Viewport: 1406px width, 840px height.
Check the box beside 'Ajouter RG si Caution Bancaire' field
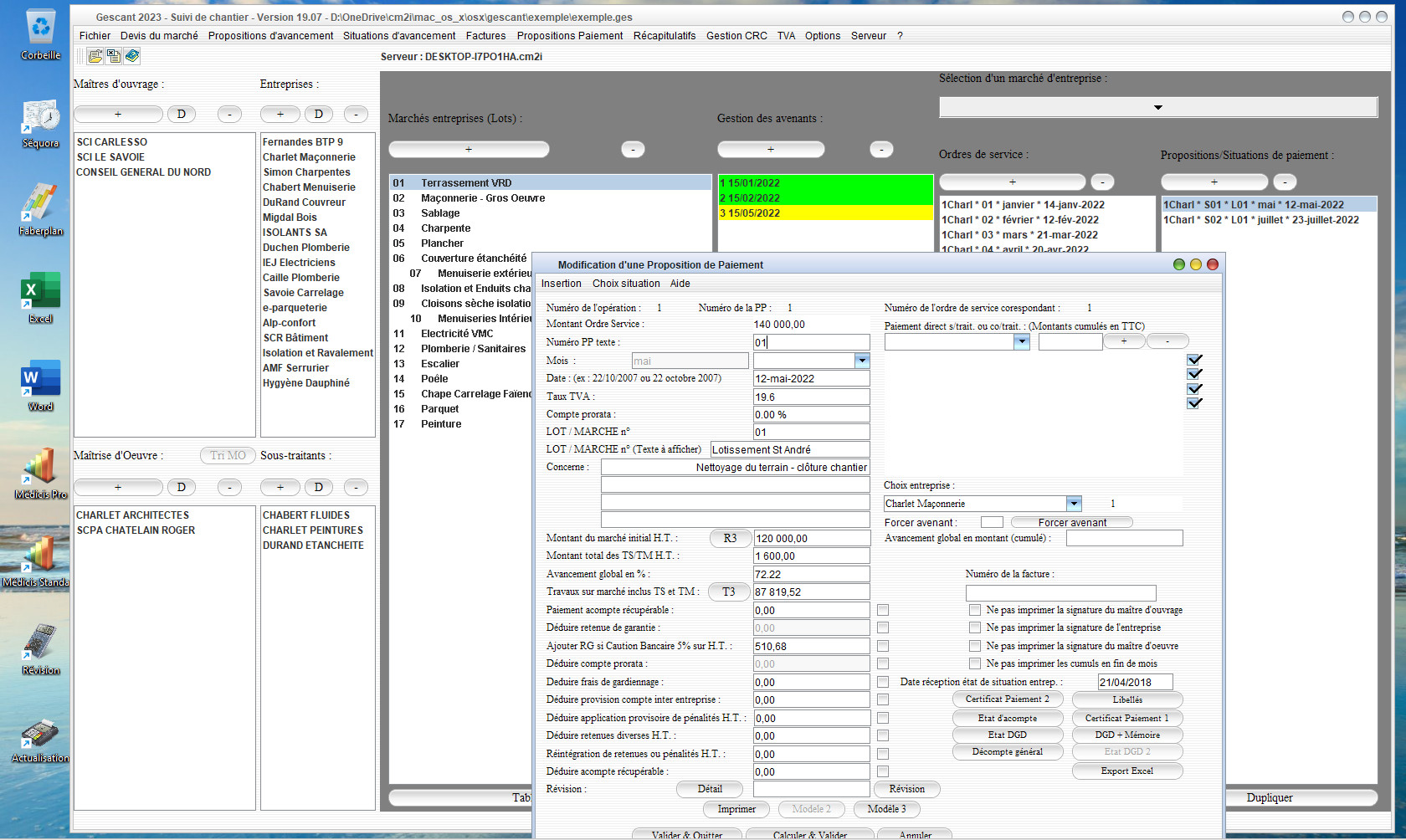883,646
